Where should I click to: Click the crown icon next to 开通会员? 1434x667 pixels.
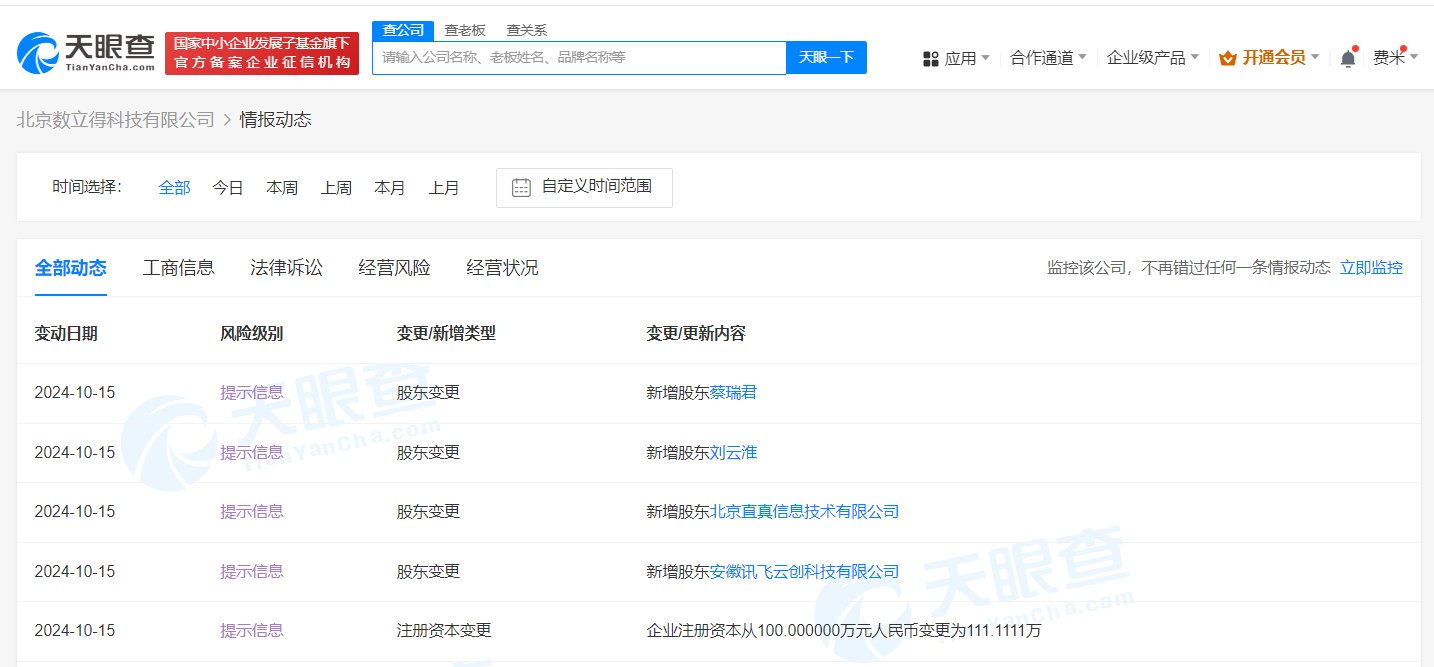tap(1227, 57)
